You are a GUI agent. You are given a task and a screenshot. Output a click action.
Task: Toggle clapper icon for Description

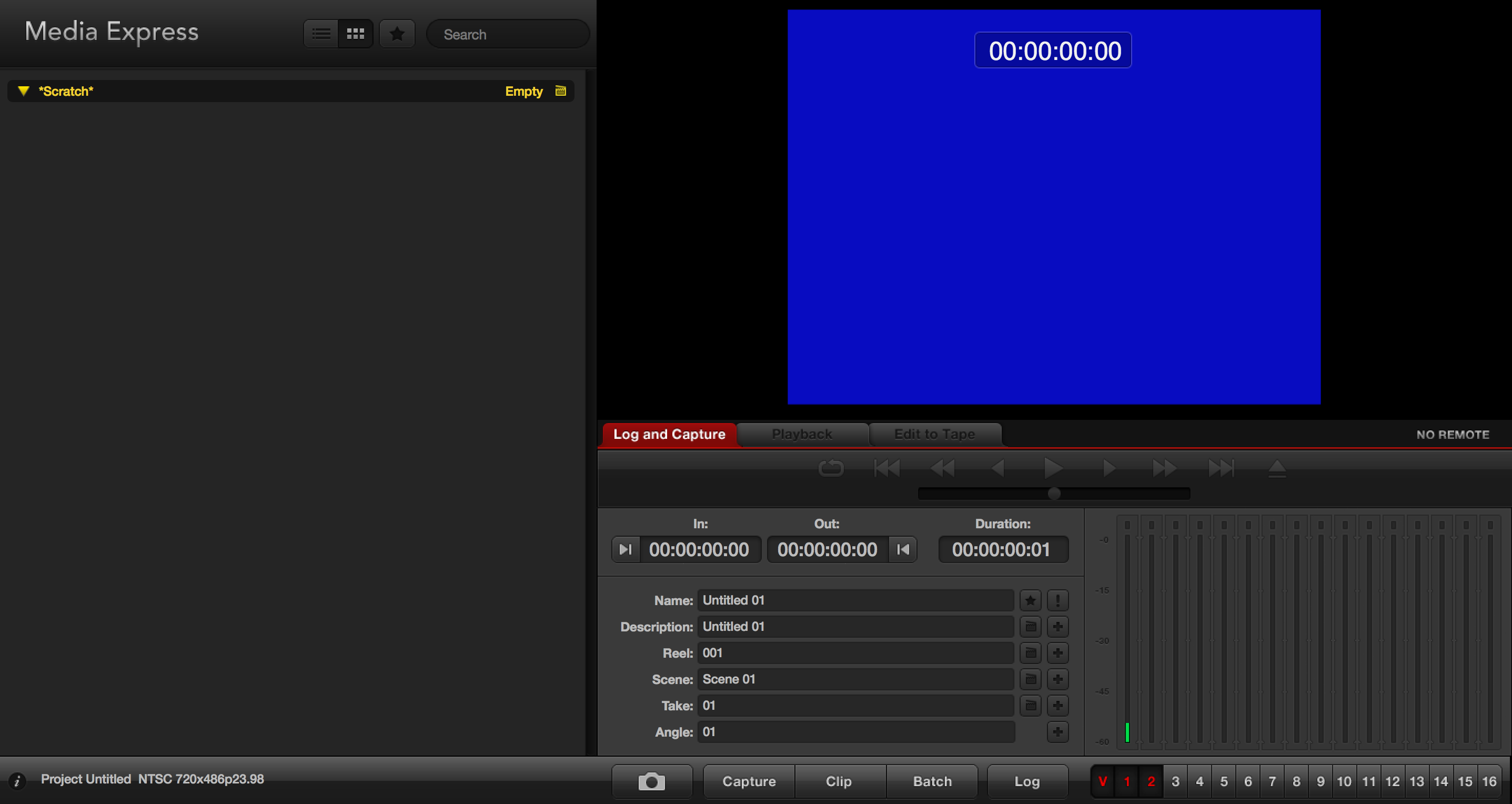1030,627
